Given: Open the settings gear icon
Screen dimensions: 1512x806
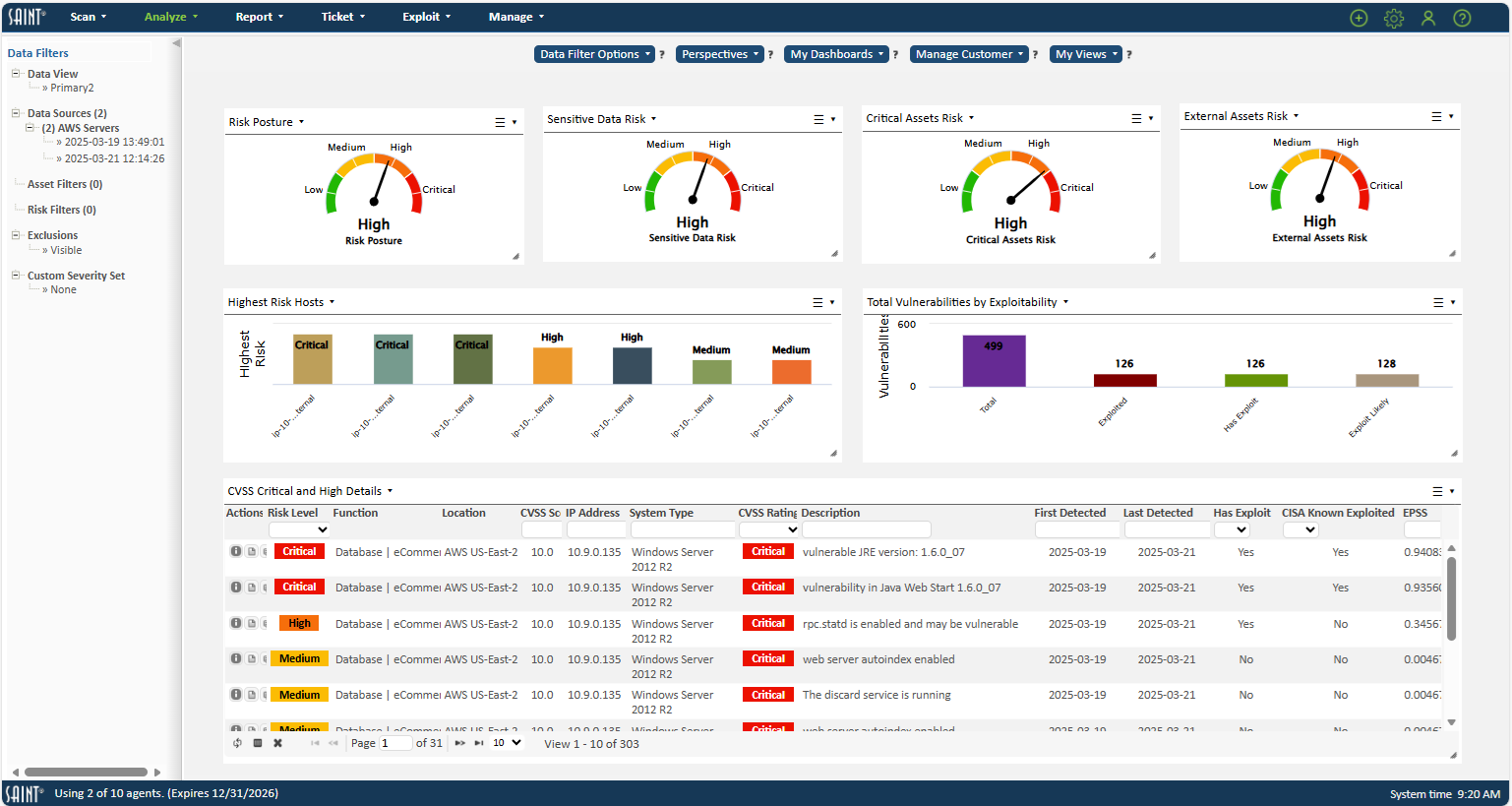Looking at the screenshot, I should [1393, 18].
